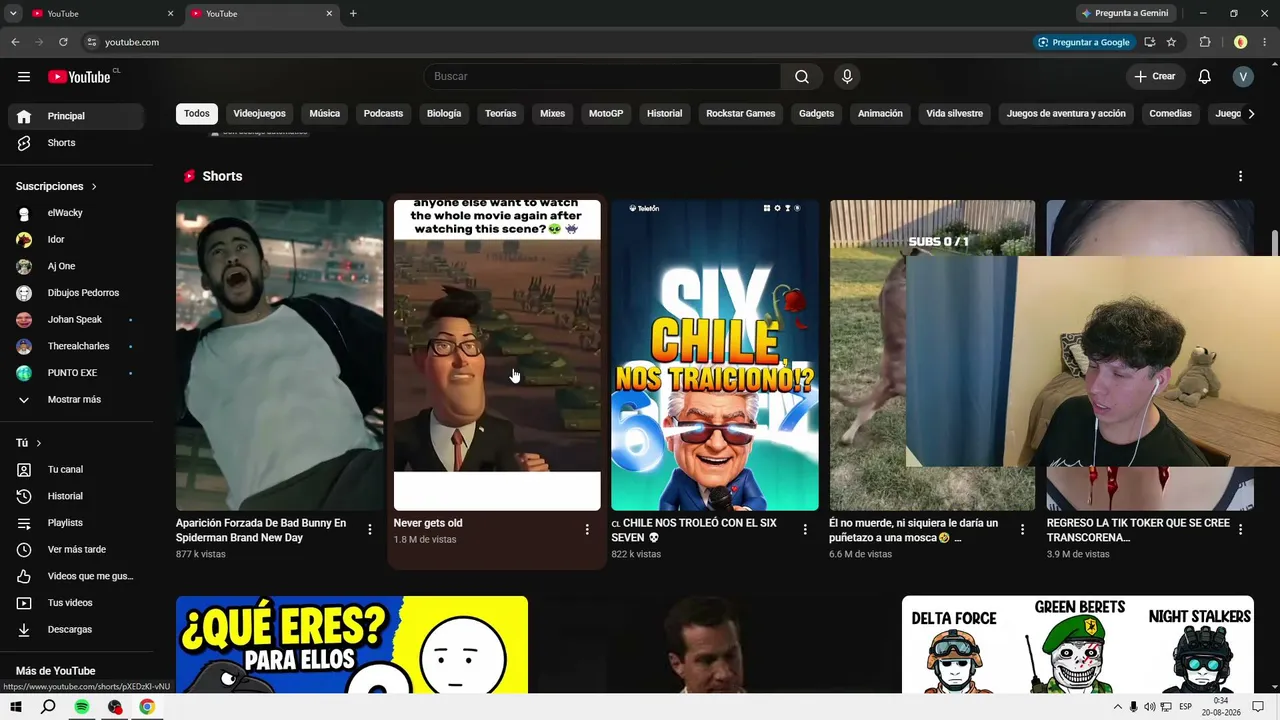Open options for Bad Bunny short
Screen dimensions: 1280x720
370,530
